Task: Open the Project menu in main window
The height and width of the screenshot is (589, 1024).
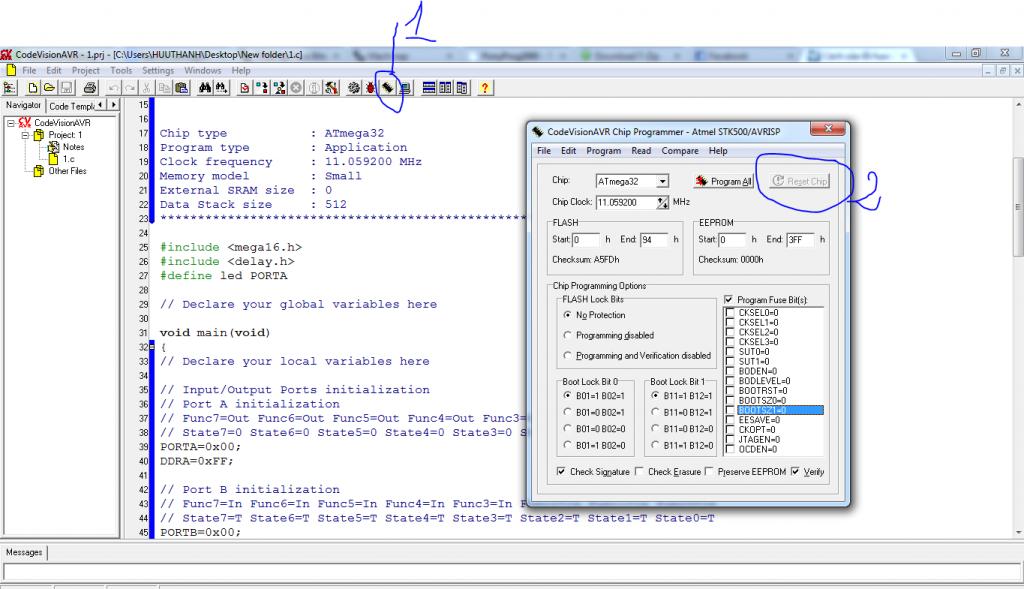Action: click(86, 71)
